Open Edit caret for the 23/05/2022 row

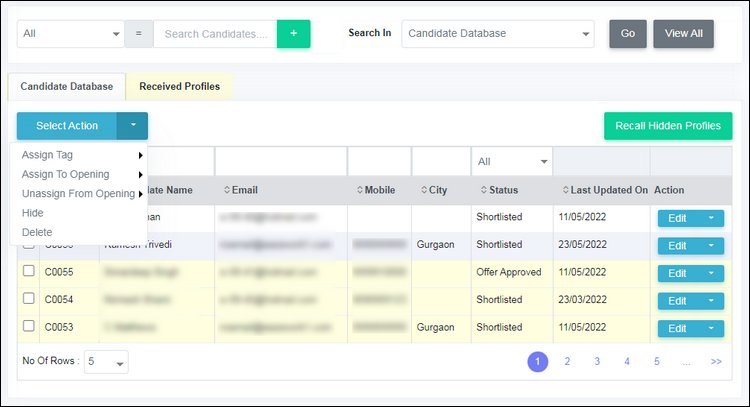point(711,246)
